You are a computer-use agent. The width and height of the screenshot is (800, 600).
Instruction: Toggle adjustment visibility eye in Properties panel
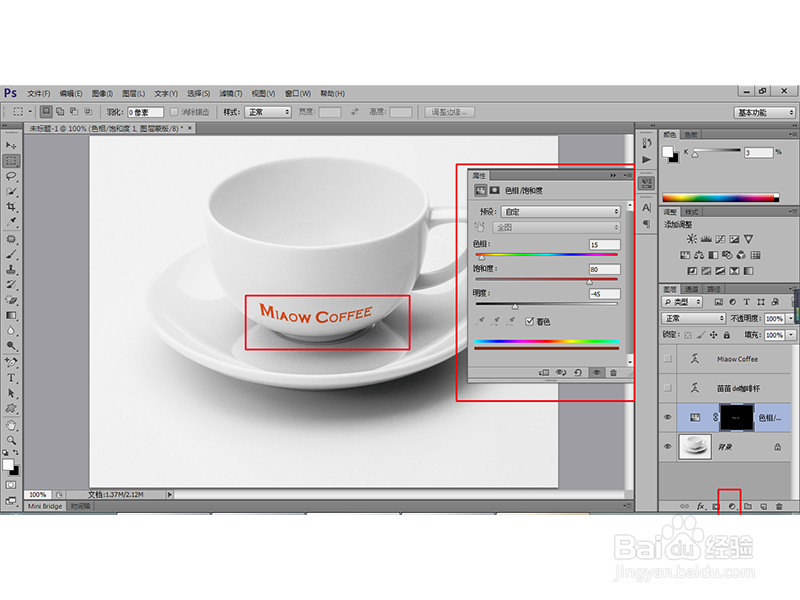(x=596, y=372)
